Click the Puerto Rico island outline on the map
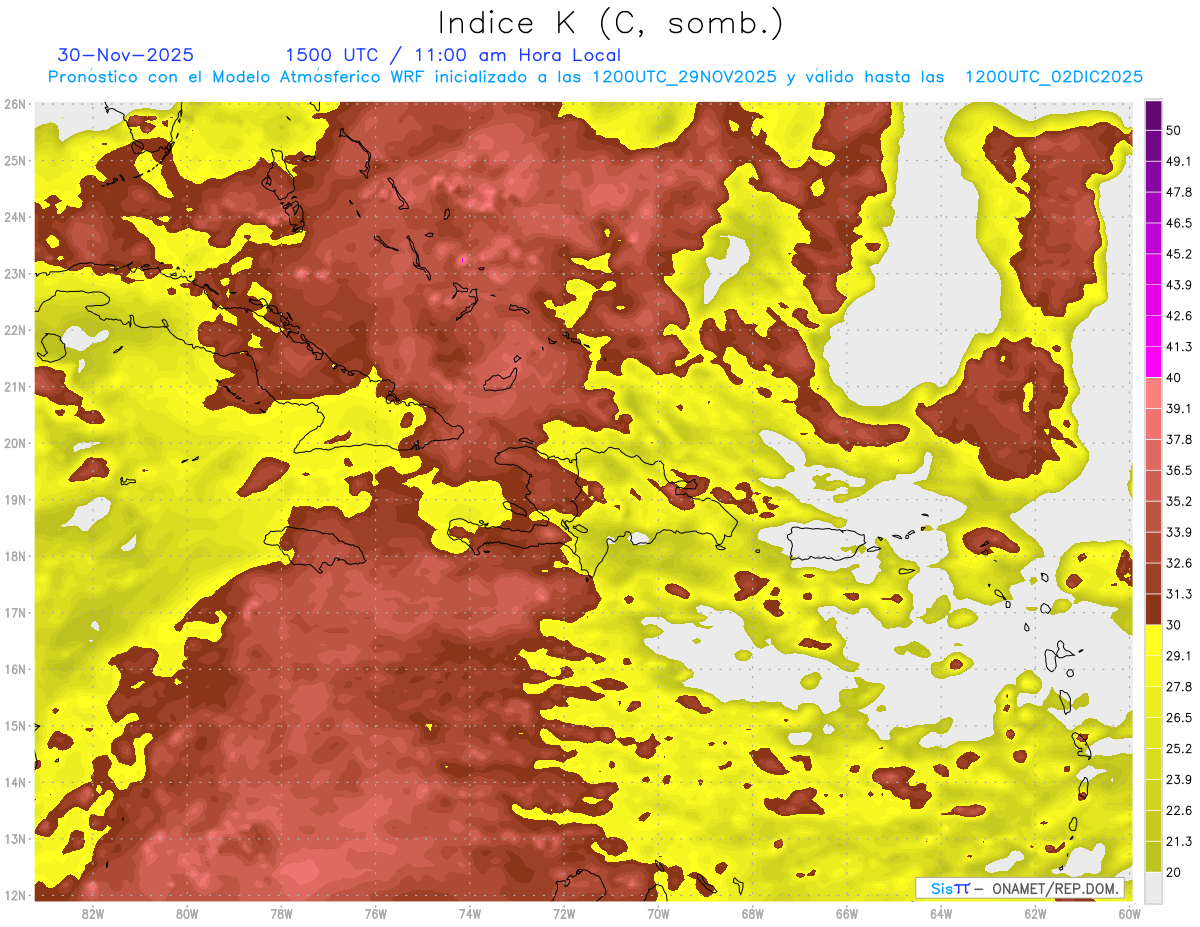The width and height of the screenshot is (1200, 927). 825,543
